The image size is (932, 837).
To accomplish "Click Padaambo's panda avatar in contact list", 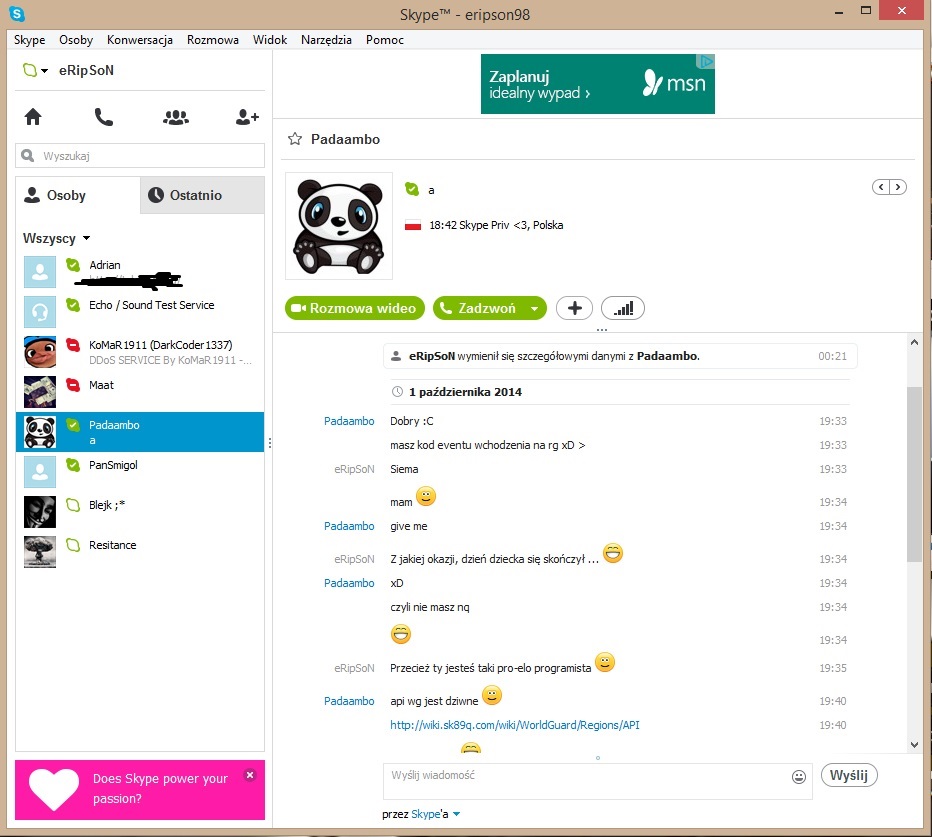I will [x=40, y=432].
